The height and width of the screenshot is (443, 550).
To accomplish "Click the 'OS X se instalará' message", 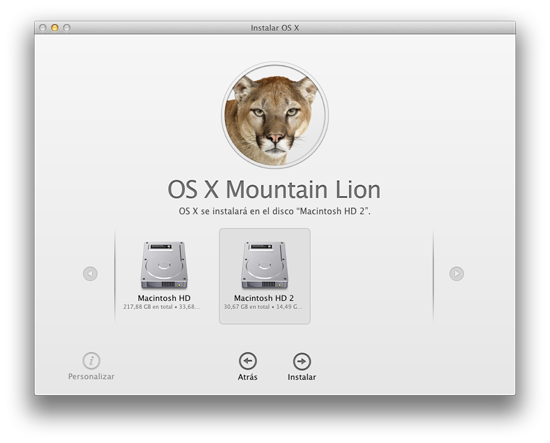I will point(275,211).
